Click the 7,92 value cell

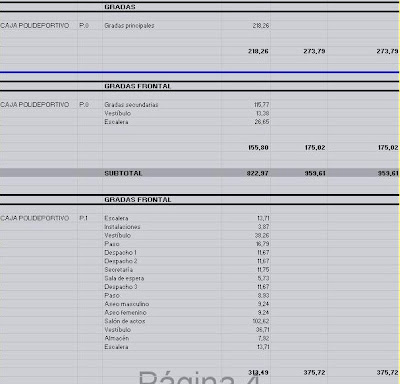[x=264, y=338]
